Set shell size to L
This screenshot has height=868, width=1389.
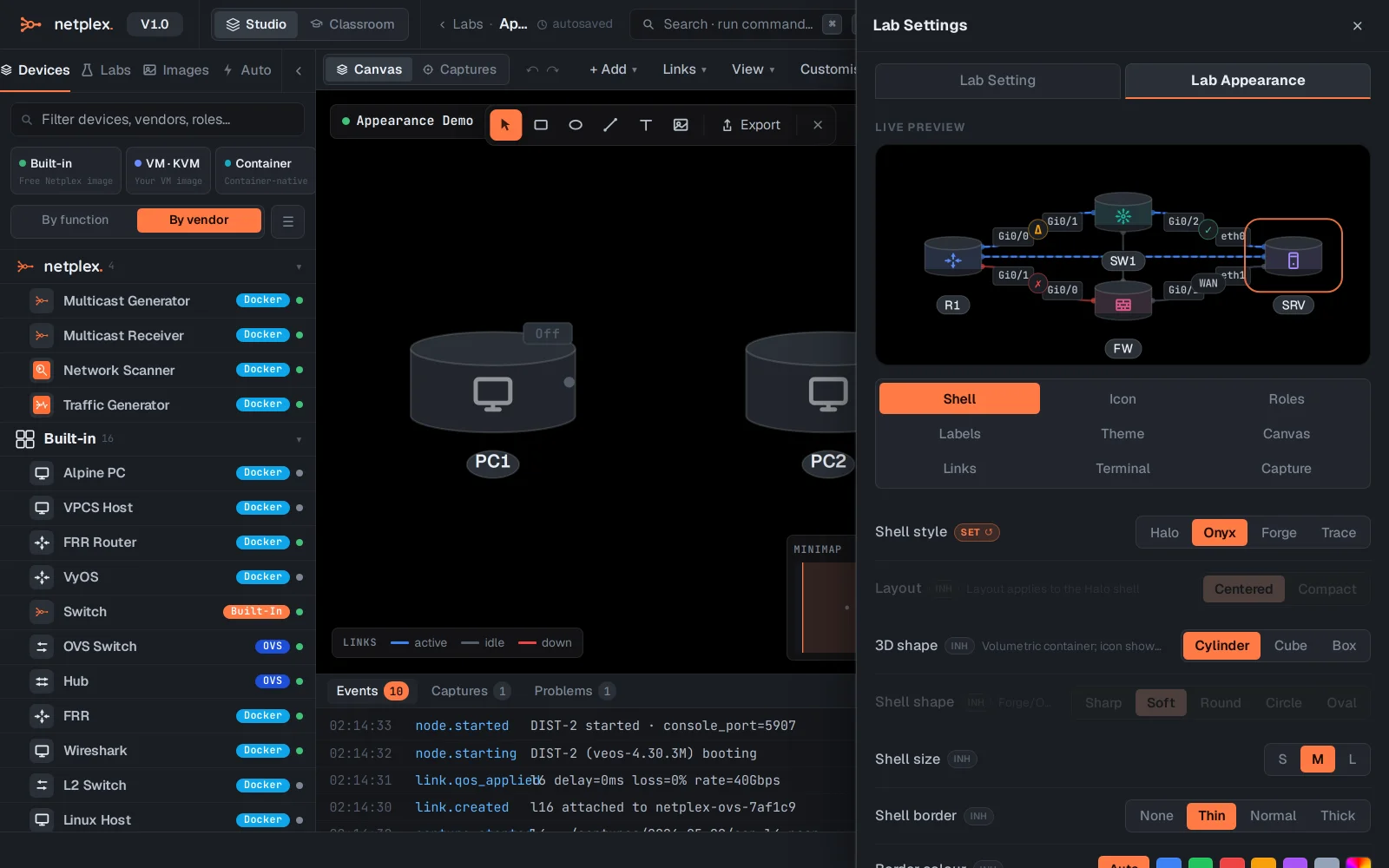pyautogui.click(x=1352, y=759)
